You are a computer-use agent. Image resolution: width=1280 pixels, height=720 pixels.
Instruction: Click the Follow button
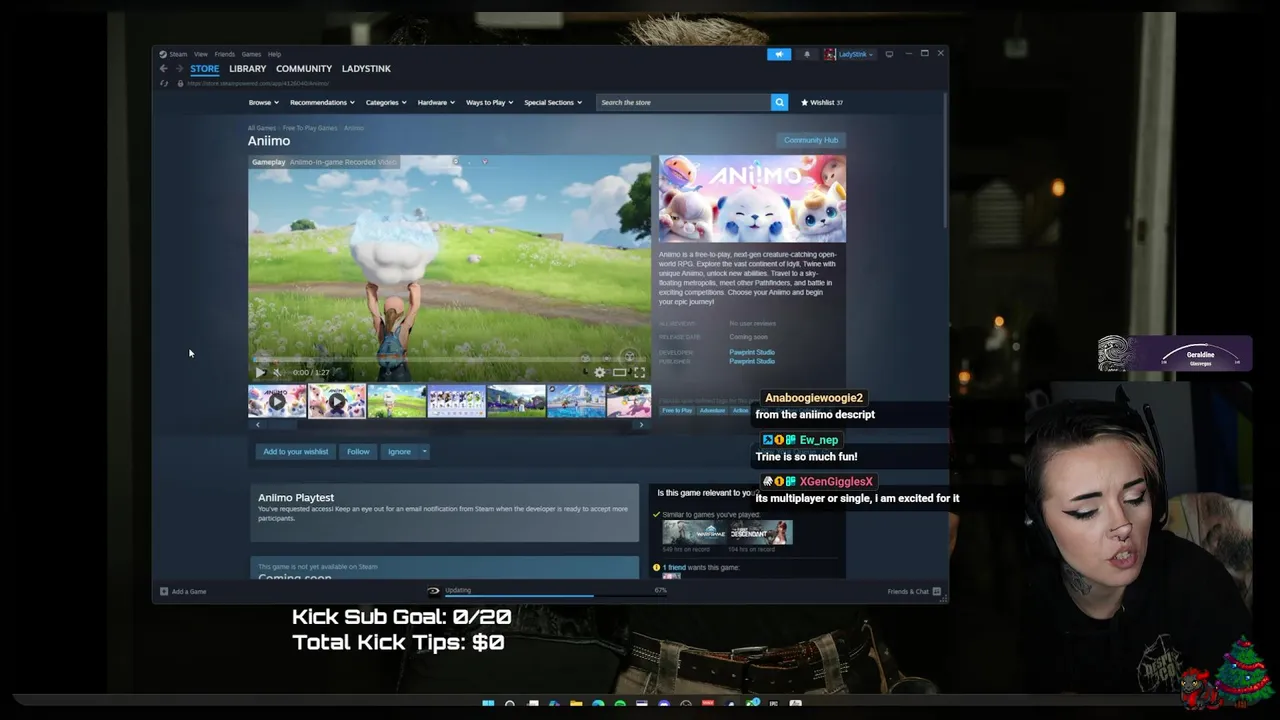click(358, 451)
